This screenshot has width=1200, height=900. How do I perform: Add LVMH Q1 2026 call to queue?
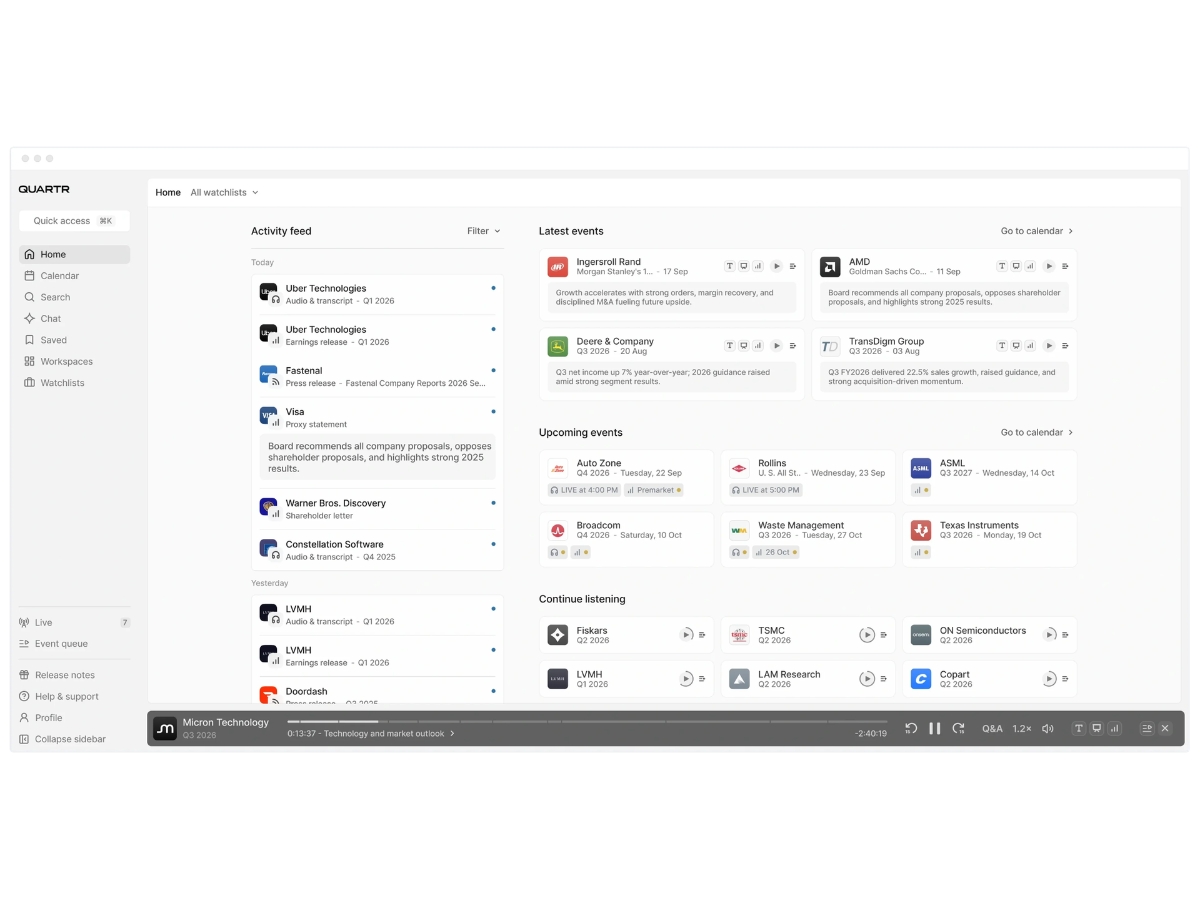[702, 679]
